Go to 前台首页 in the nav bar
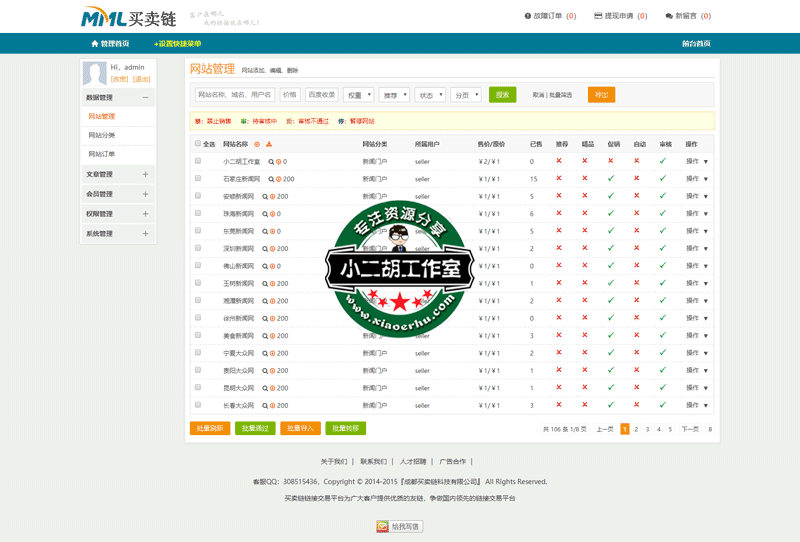This screenshot has height=542, width=800. pos(696,44)
